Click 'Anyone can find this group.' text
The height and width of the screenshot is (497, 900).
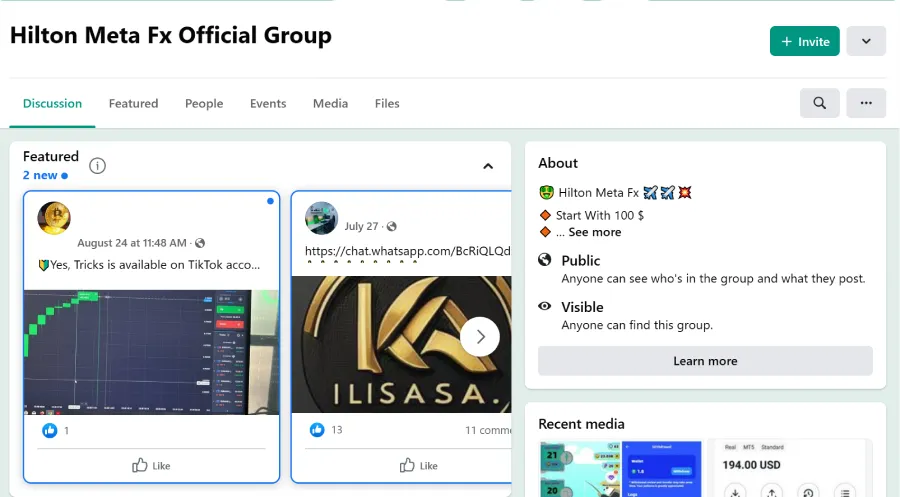637,325
